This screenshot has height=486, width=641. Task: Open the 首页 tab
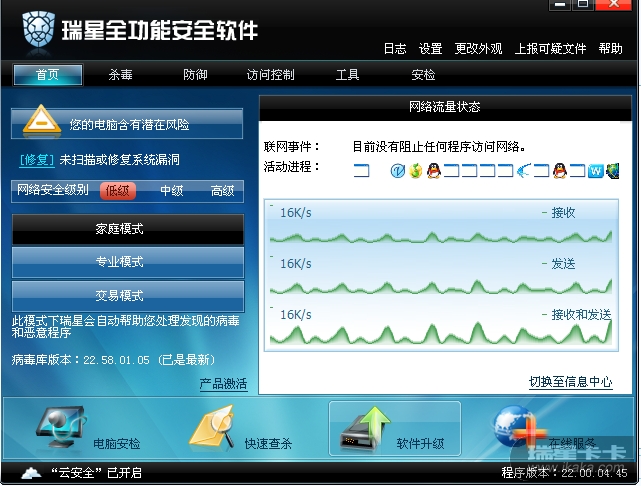[x=48, y=75]
